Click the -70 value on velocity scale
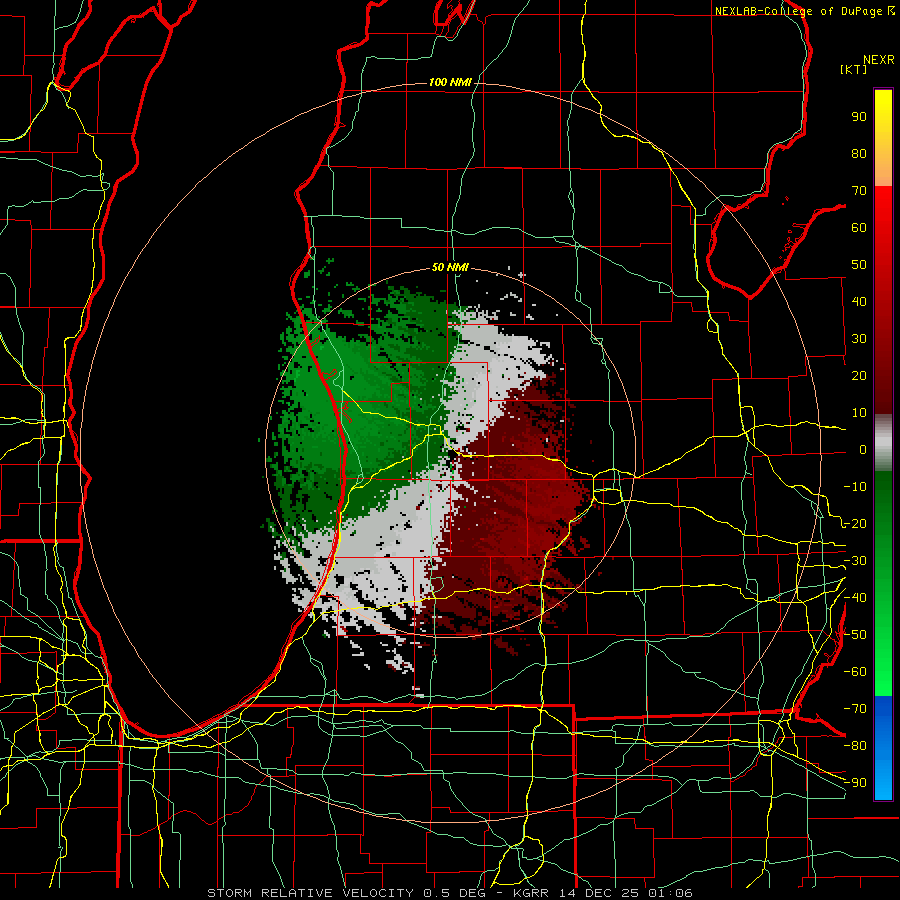900x900 pixels. [855, 709]
